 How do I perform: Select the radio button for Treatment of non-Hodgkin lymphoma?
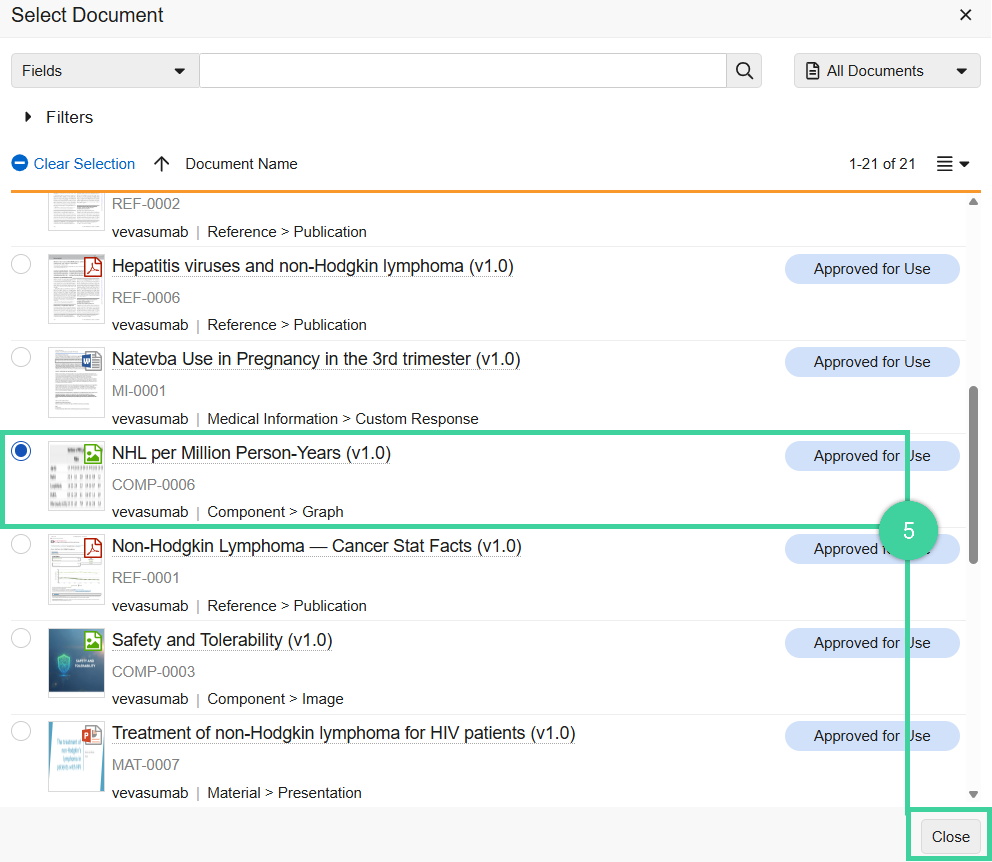click(x=21, y=731)
